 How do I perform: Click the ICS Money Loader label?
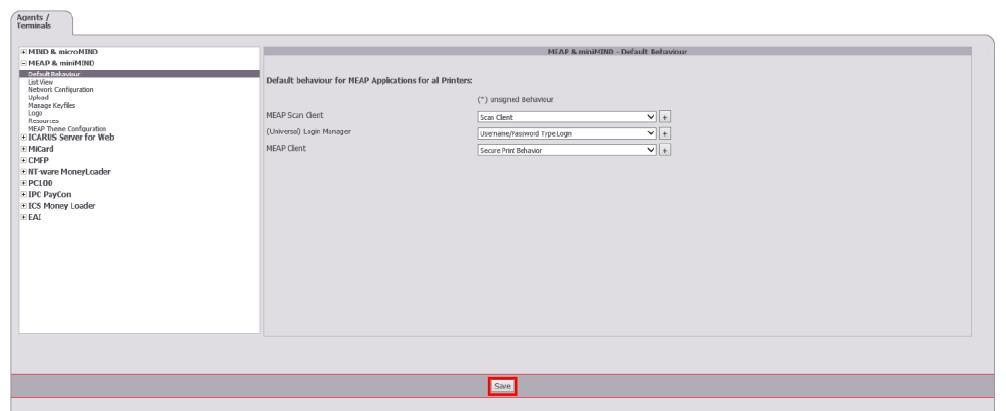(x=62, y=206)
